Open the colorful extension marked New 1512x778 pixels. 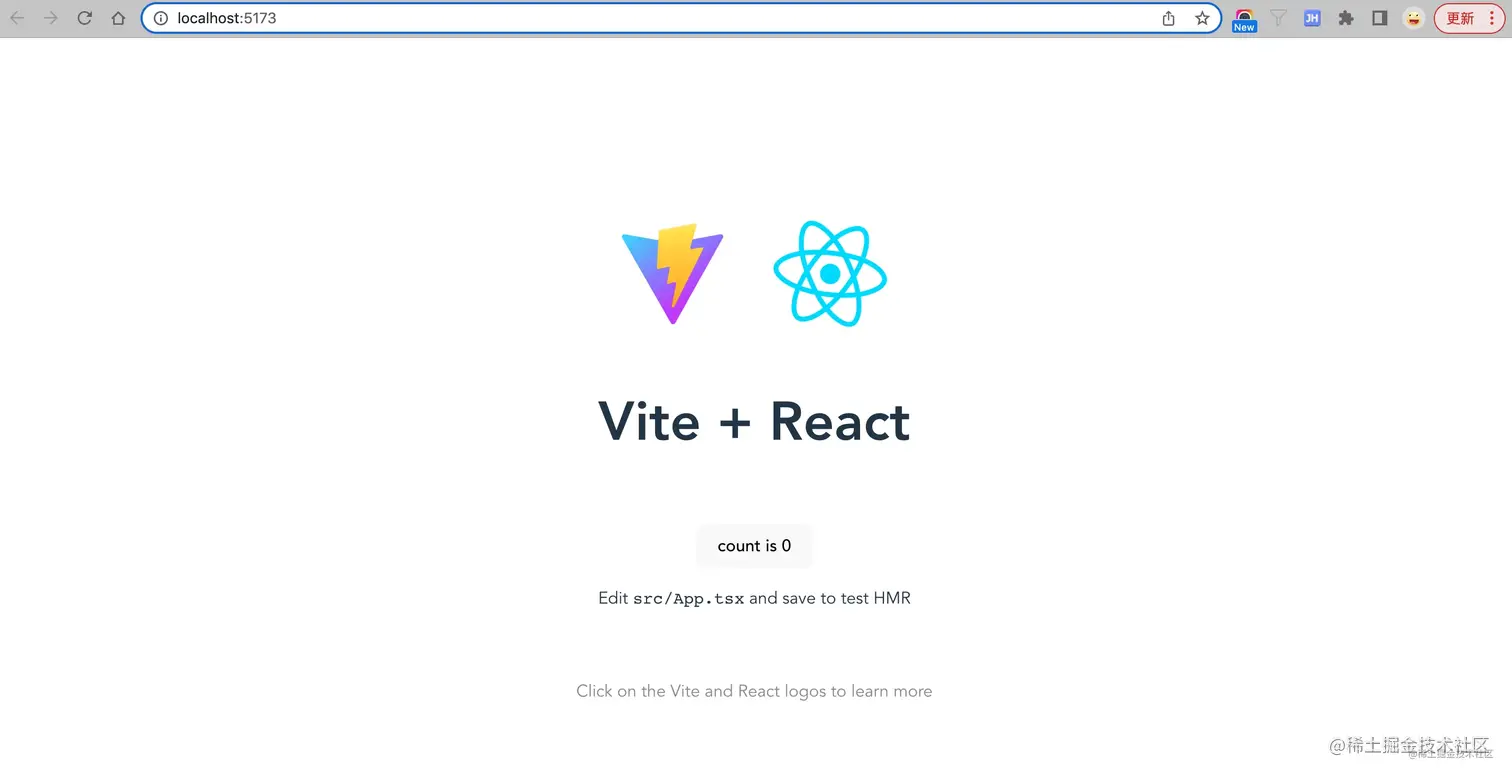pos(1244,19)
